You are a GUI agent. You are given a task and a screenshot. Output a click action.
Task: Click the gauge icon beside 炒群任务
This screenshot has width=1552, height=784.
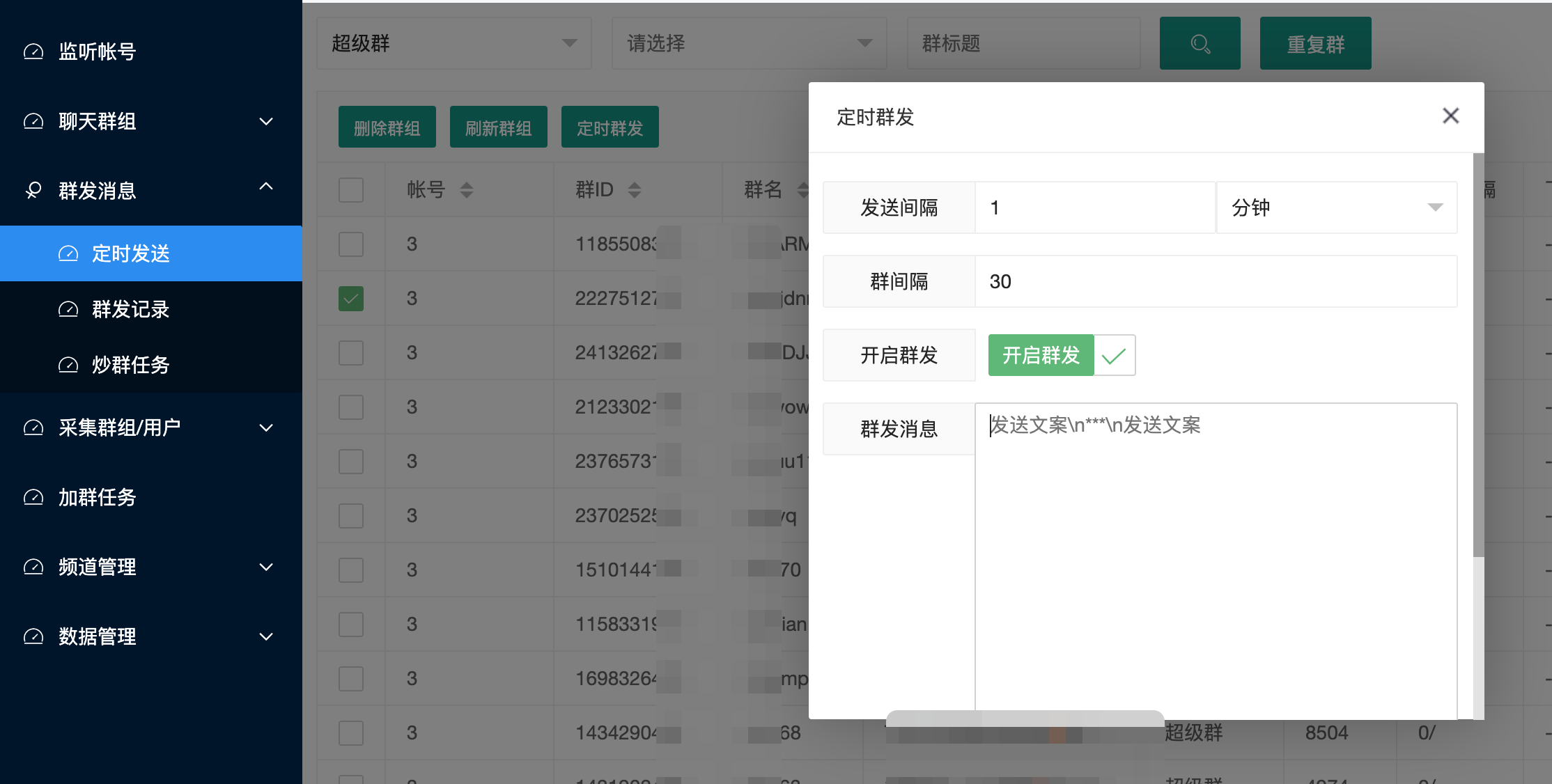pos(68,365)
